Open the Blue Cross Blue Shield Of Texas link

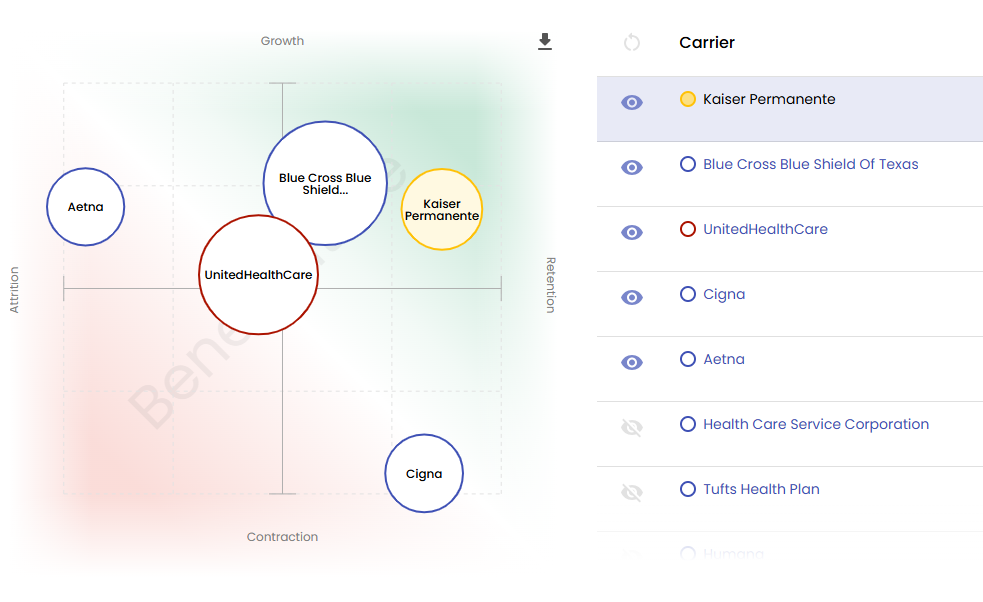click(x=810, y=164)
